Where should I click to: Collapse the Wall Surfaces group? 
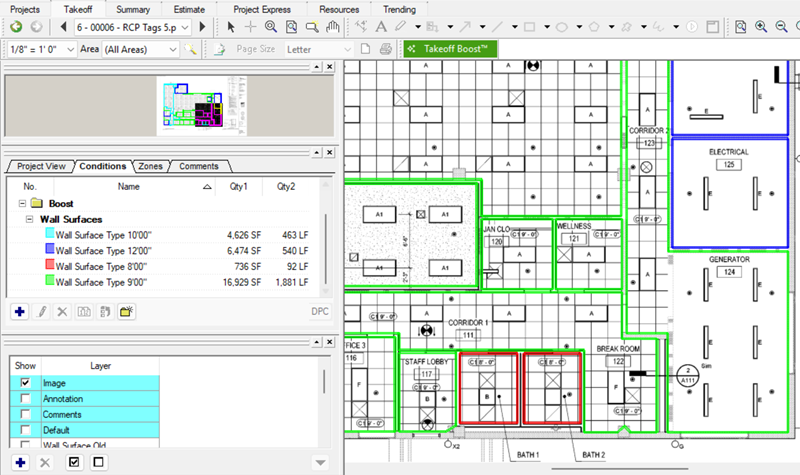(x=30, y=219)
